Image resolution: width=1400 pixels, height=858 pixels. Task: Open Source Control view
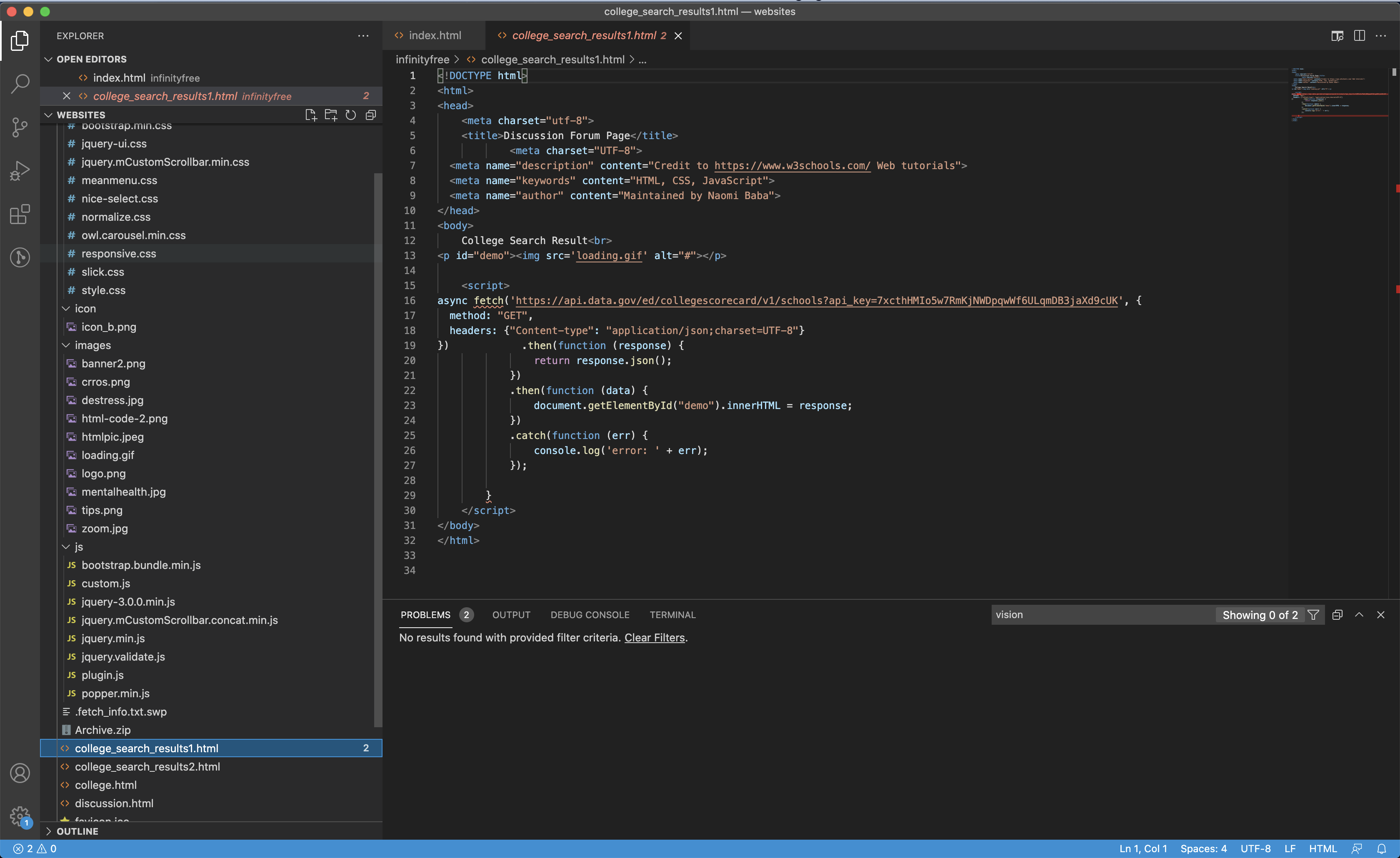pos(20,127)
